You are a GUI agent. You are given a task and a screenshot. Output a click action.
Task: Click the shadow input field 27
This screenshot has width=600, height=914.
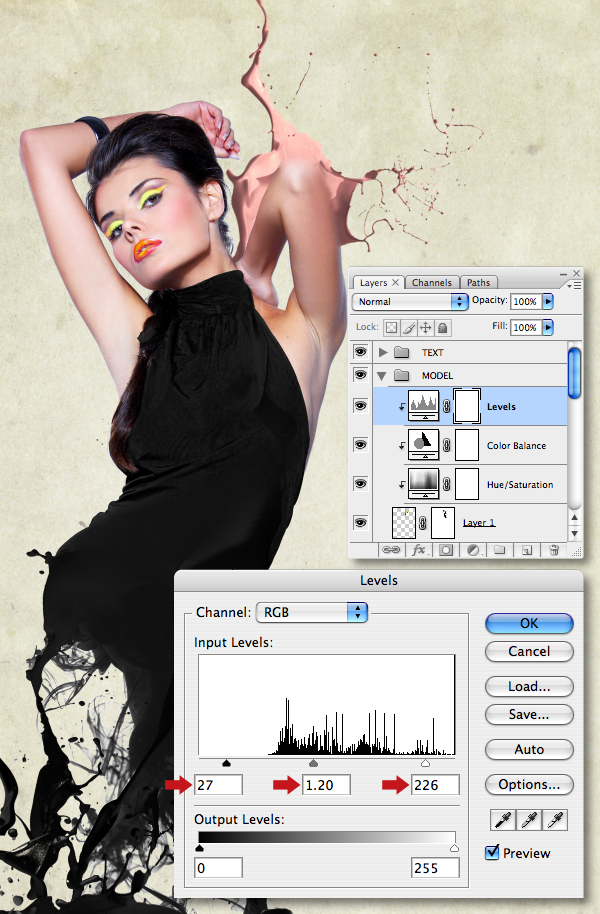[218, 785]
